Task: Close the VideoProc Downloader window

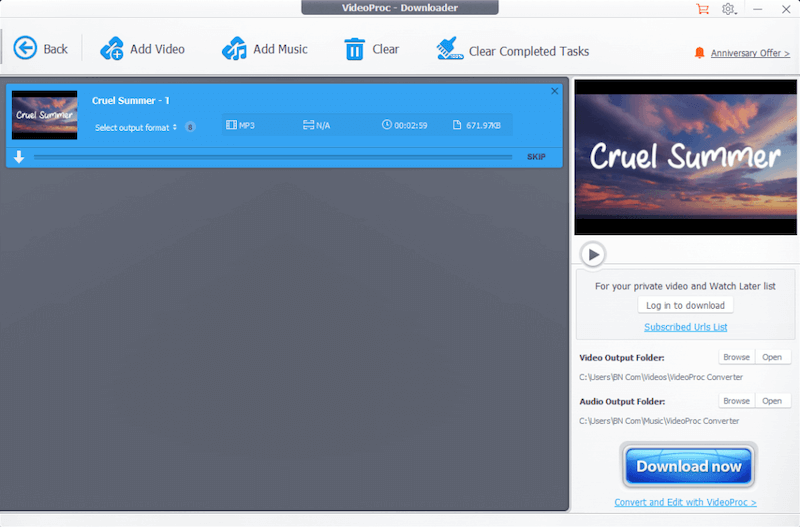Action: (x=786, y=9)
